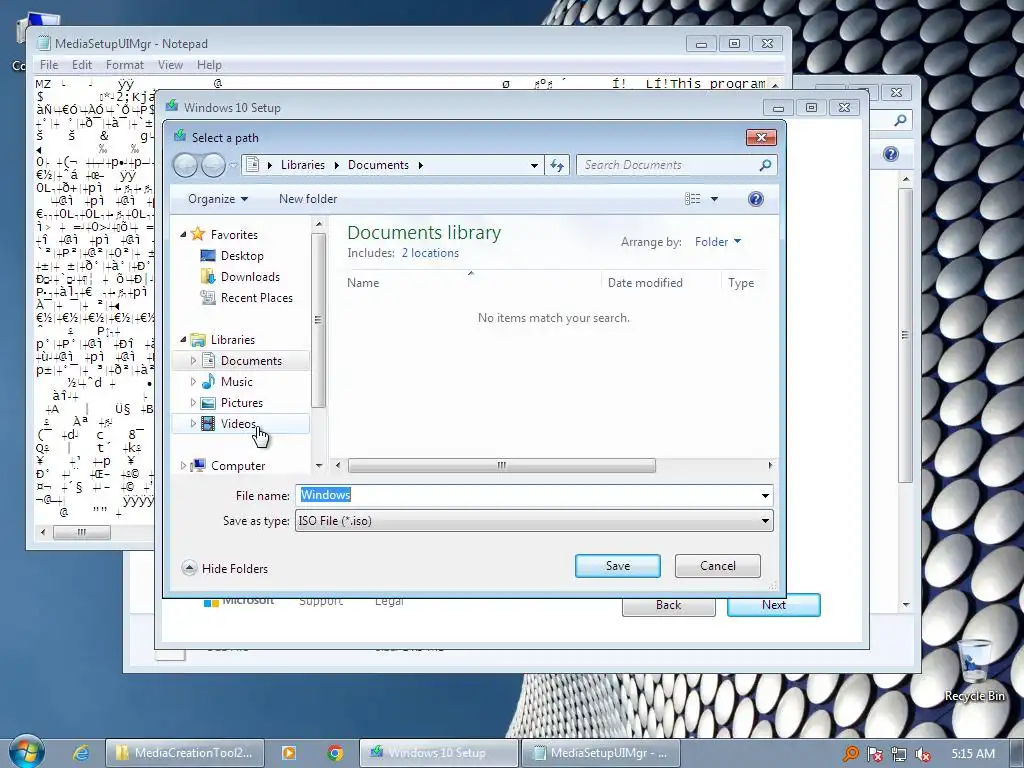Select the Recent Places icon
Screen dimensions: 1024x768
tap(208, 298)
